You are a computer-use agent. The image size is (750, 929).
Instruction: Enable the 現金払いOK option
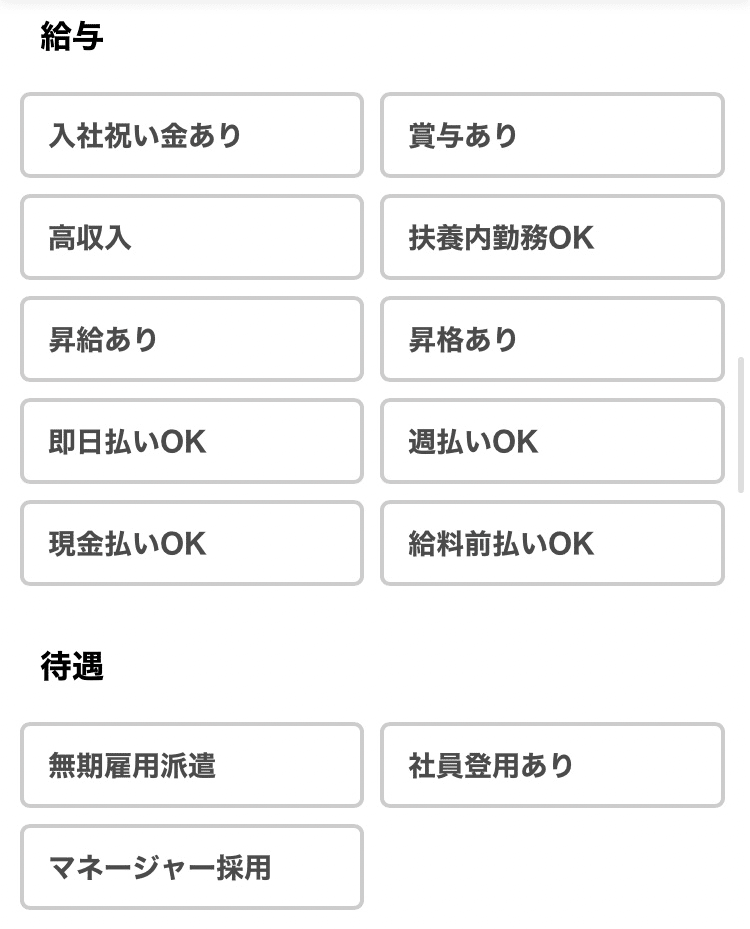(x=191, y=543)
